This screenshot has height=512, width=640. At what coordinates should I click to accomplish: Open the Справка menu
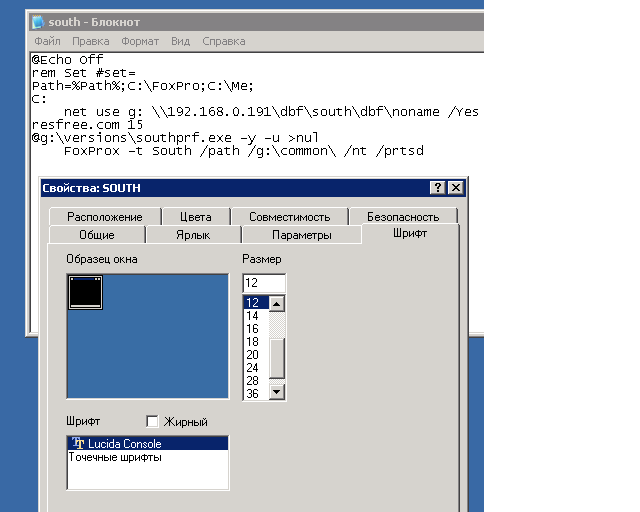pyautogui.click(x=223, y=42)
